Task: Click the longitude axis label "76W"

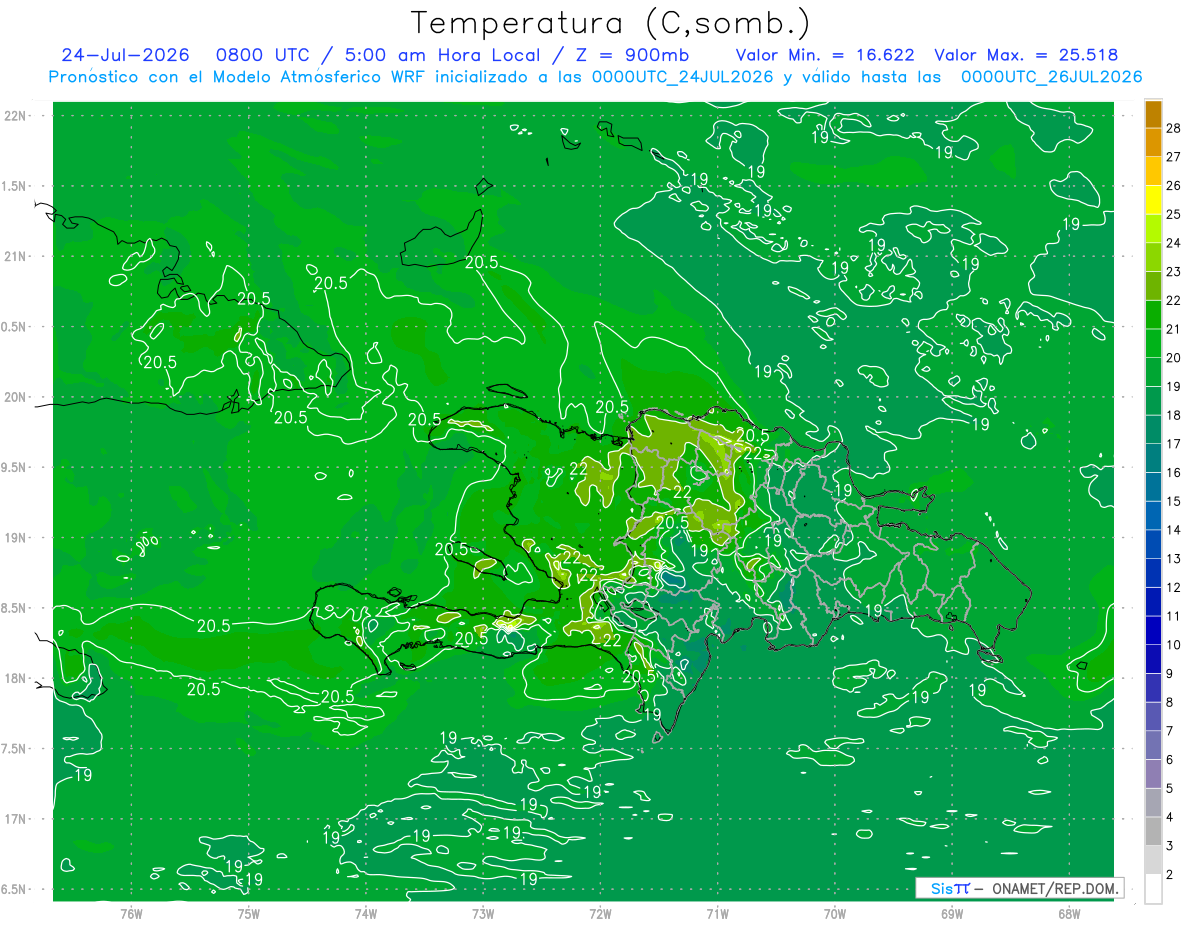Action: pyautogui.click(x=131, y=914)
